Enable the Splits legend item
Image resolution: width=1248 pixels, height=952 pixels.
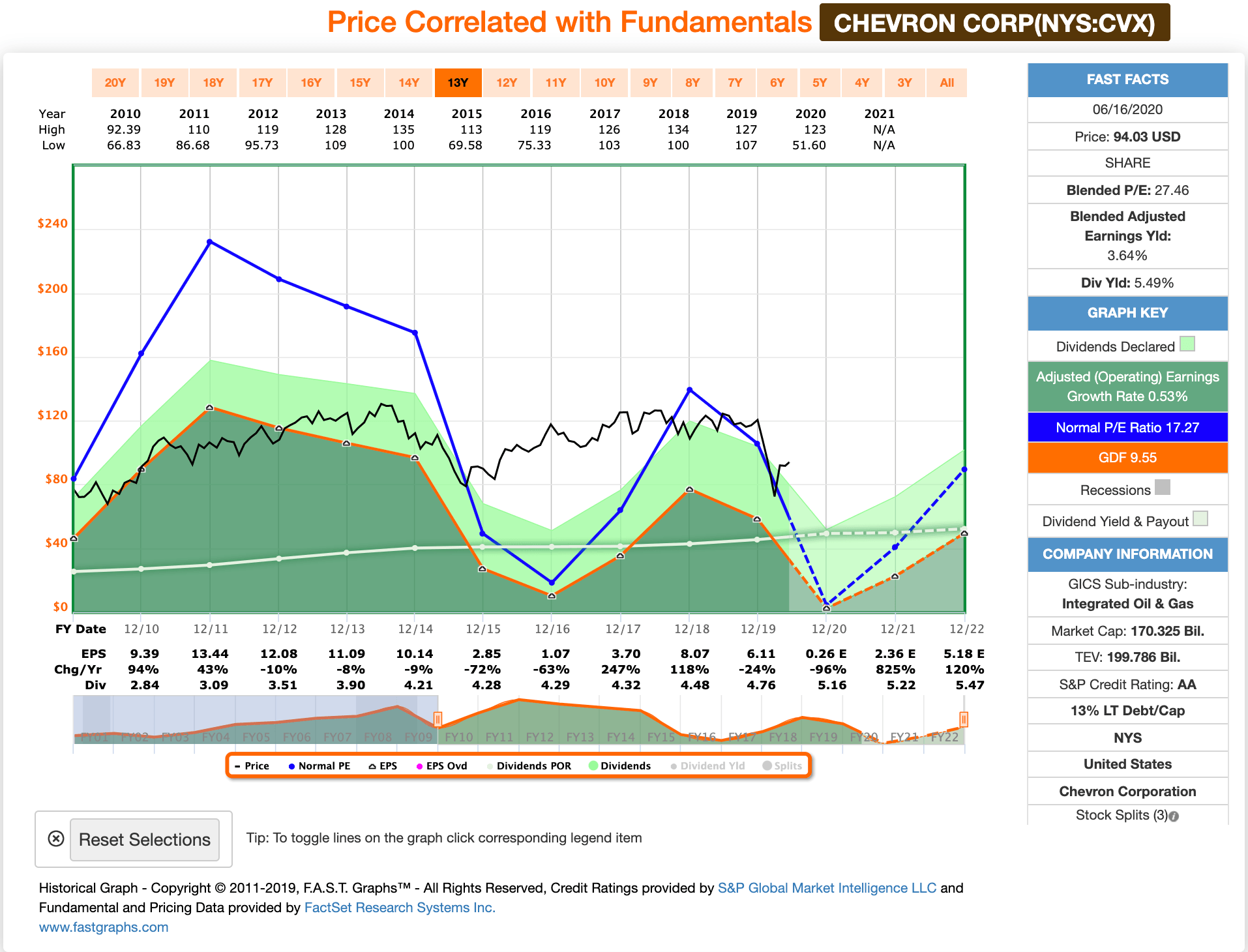782,766
